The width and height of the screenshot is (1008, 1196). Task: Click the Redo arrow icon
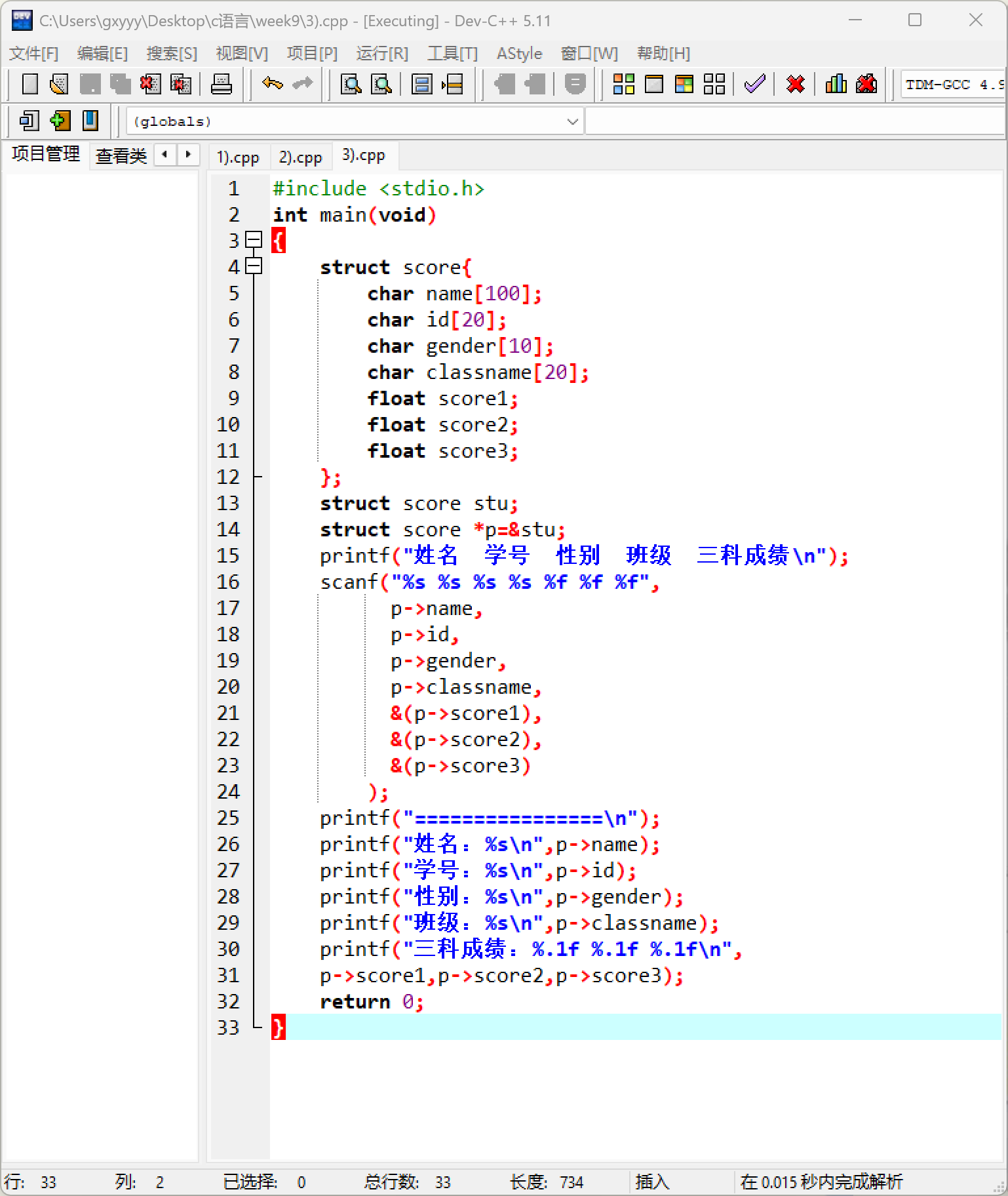tap(302, 84)
